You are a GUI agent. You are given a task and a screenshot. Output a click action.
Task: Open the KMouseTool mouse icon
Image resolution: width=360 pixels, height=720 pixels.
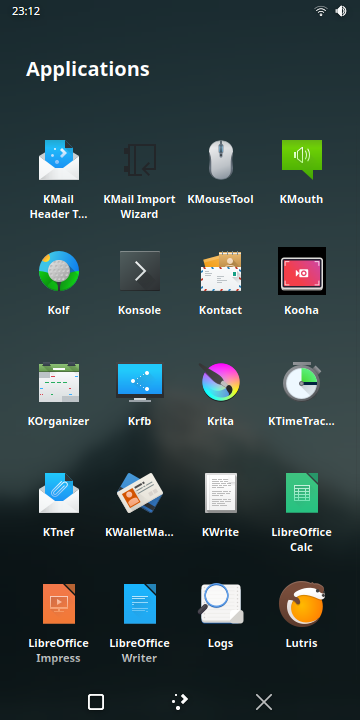pos(220,160)
